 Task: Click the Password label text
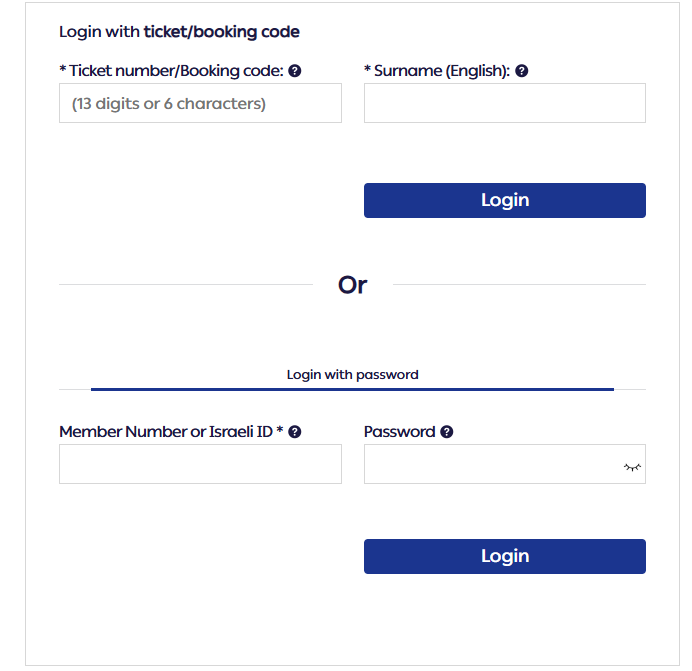(x=399, y=432)
